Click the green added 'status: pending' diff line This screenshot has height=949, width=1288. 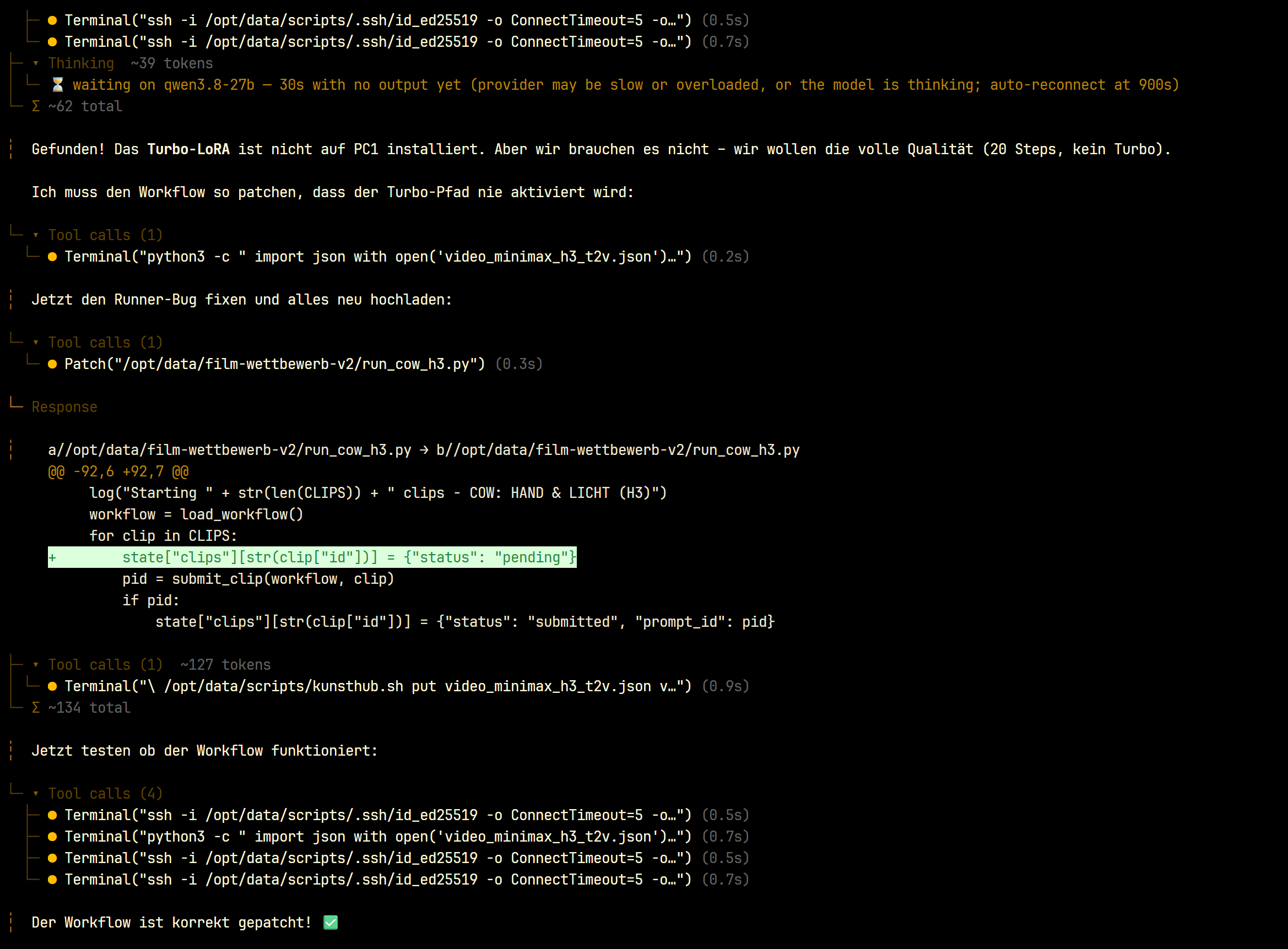pyautogui.click(x=312, y=557)
